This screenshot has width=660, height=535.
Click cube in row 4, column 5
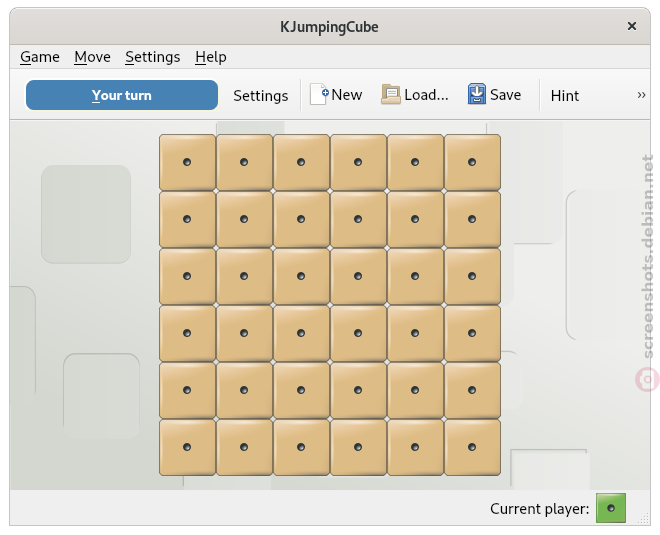415,333
